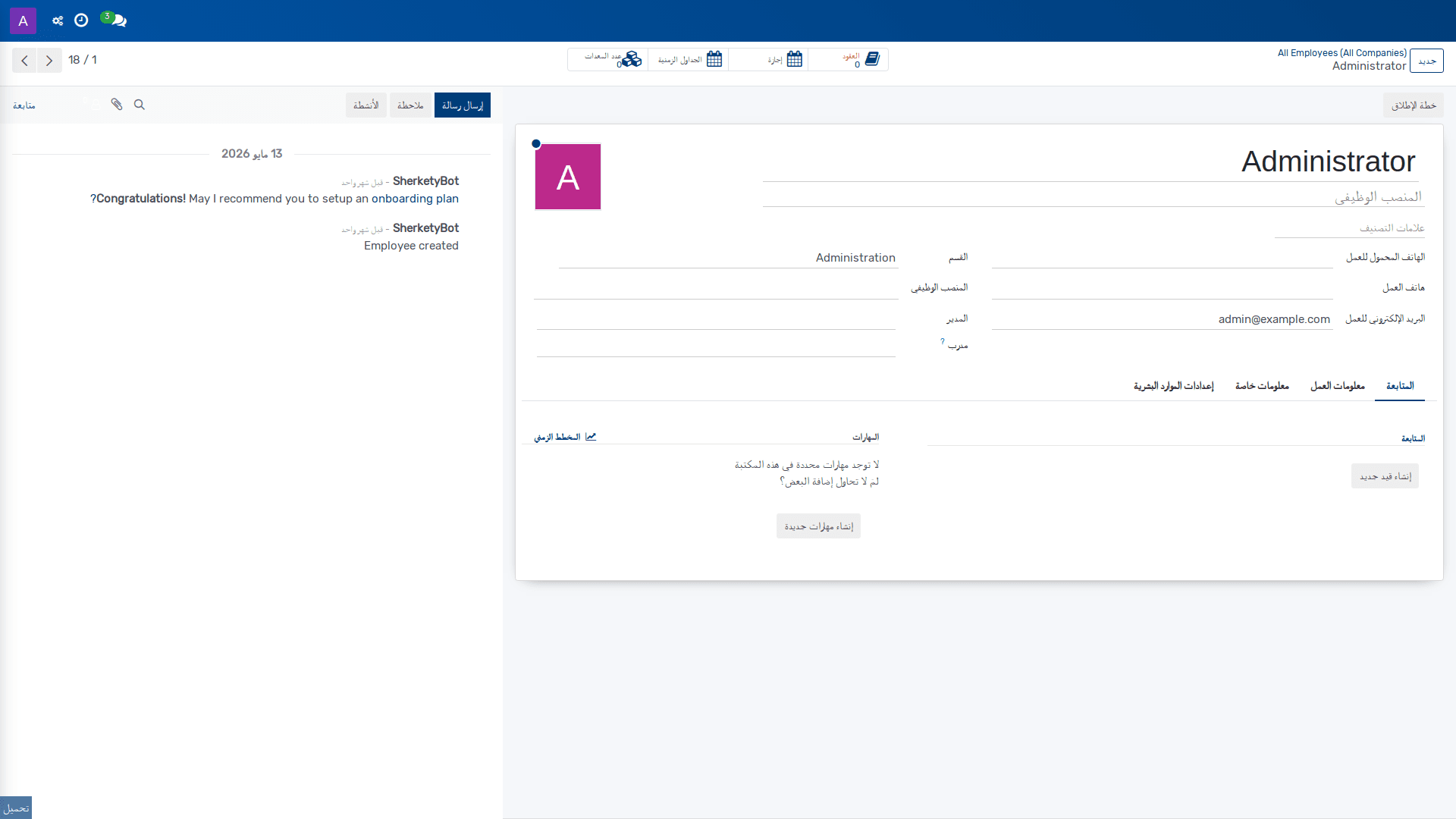1456x819 pixels.
Task: Open the timesheets calendar stat button
Action: coord(688,59)
